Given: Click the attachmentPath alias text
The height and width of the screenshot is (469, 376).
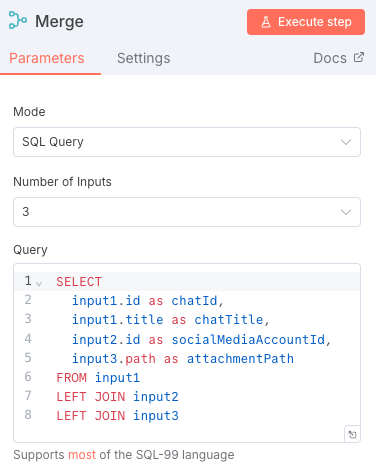Looking at the screenshot, I should 240,359.
